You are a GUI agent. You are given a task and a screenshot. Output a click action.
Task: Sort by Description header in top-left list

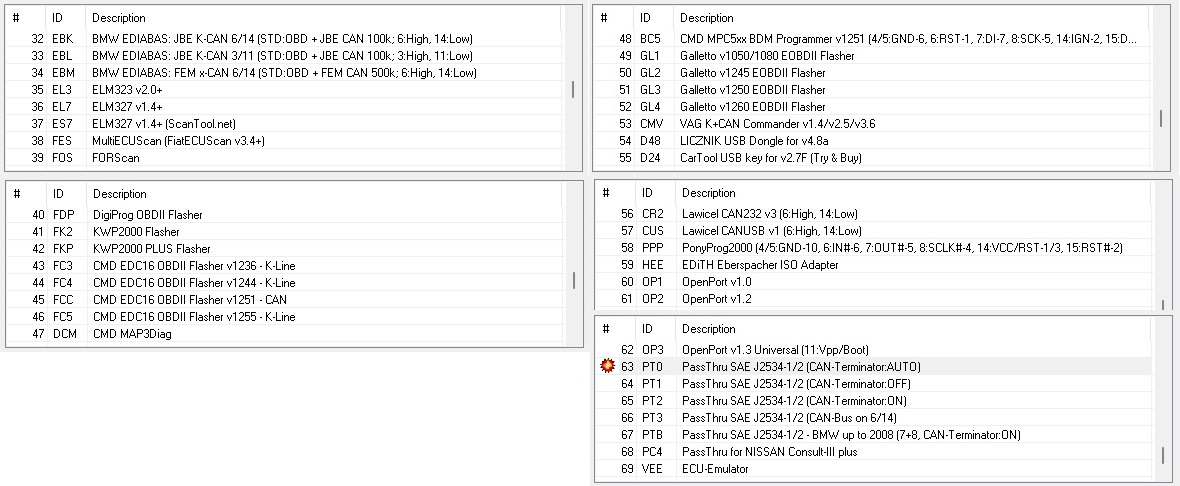118,18
